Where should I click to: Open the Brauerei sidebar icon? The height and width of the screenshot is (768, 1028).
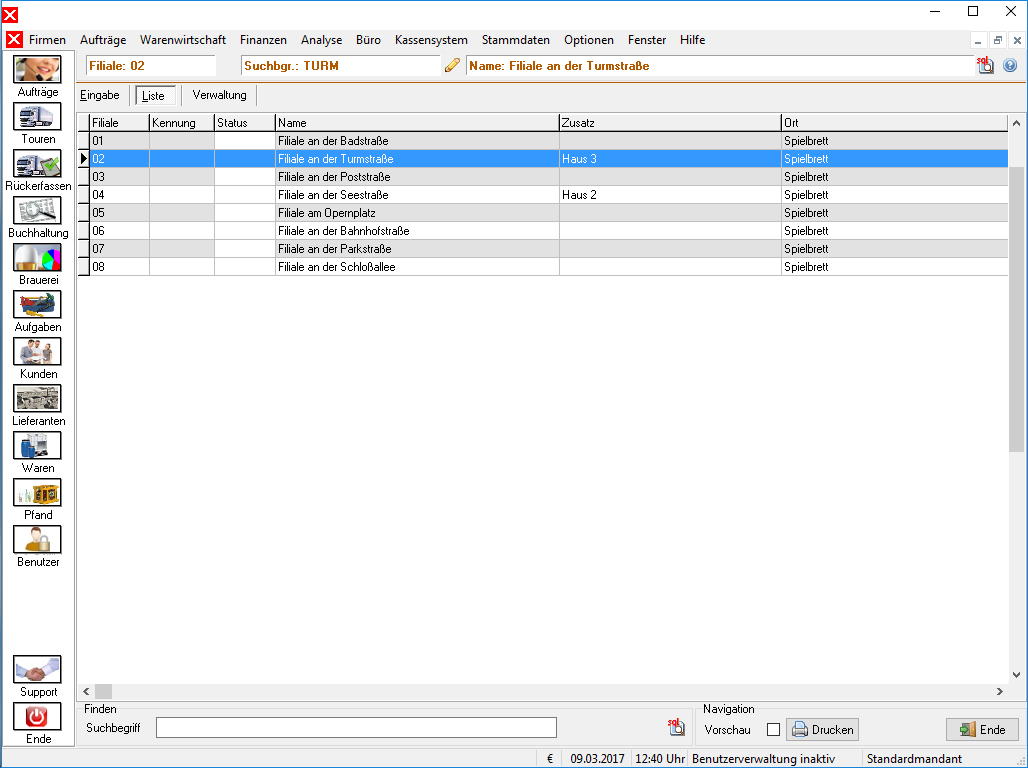(x=37, y=258)
